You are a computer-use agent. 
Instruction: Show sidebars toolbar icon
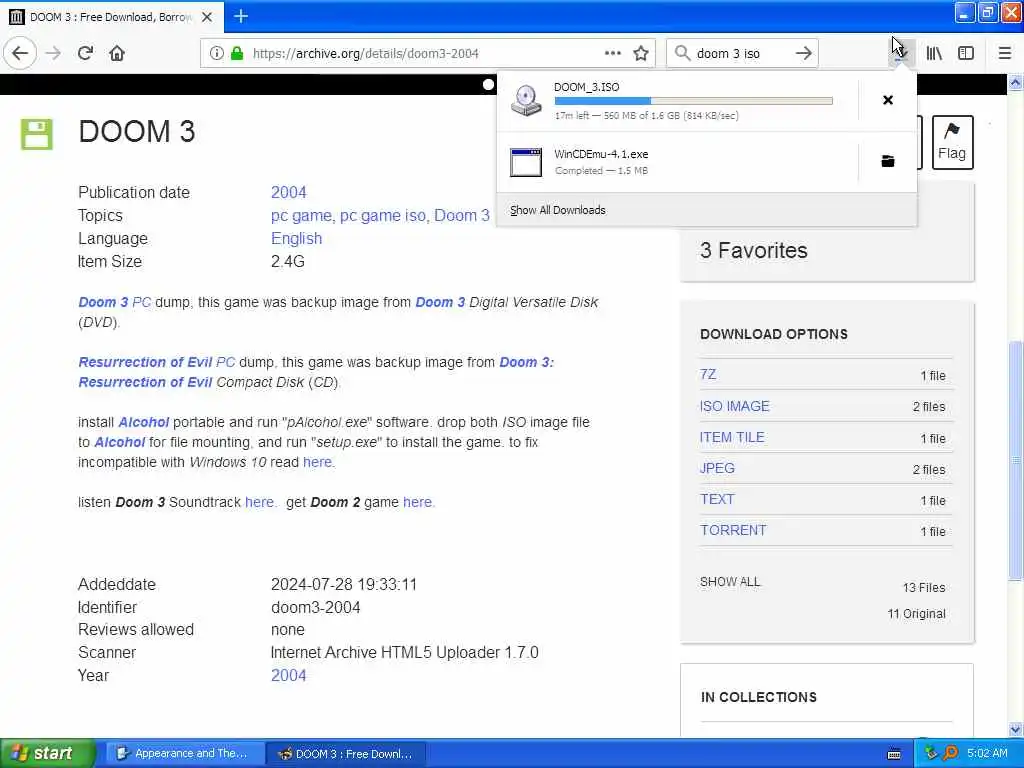click(966, 53)
